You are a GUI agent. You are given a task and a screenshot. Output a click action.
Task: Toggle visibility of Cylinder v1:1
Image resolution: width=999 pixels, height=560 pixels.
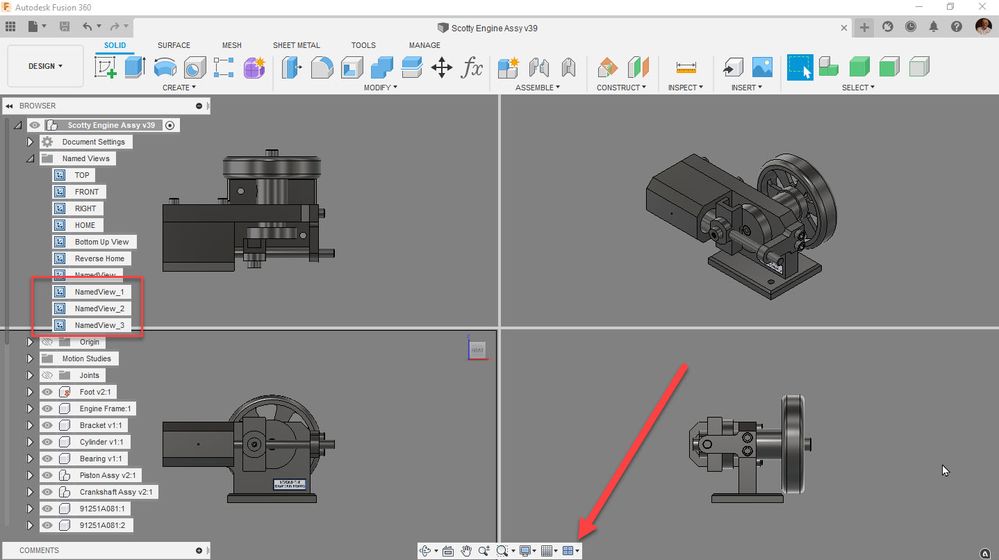click(47, 442)
